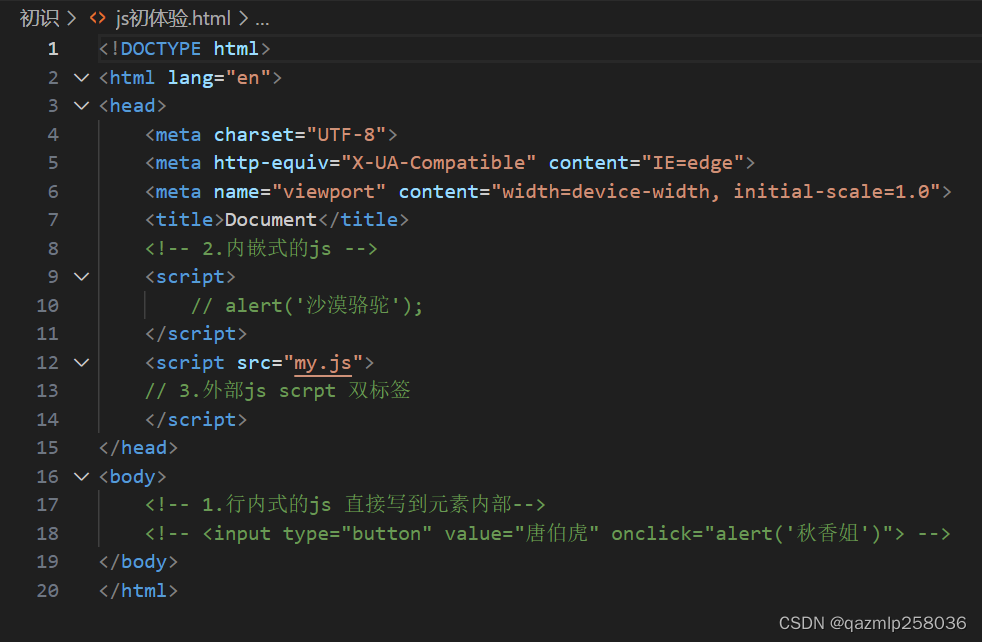Open the js初体验.html breadcrumb item
Image resolution: width=982 pixels, height=642 pixels.
coord(173,18)
